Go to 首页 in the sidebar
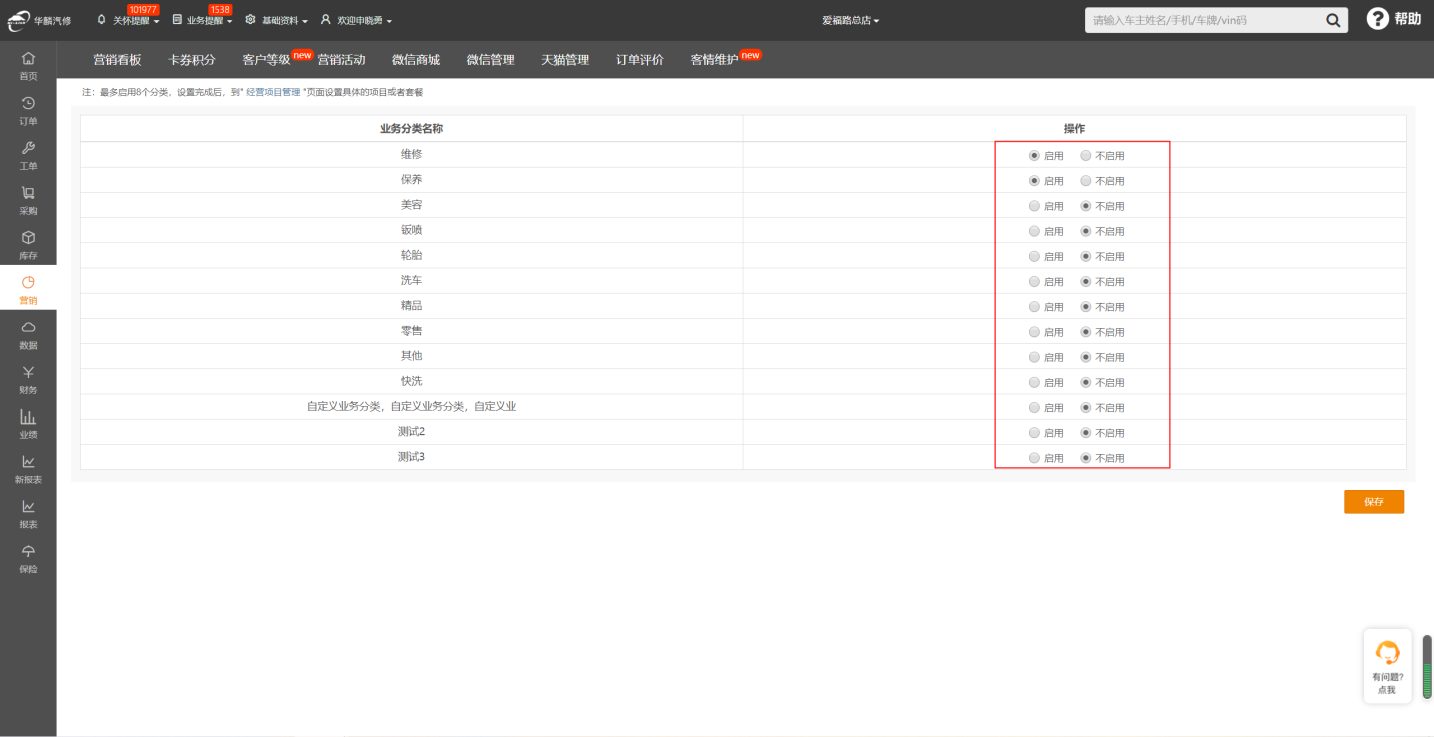Viewport: 1434px width, 737px height. click(x=28, y=66)
